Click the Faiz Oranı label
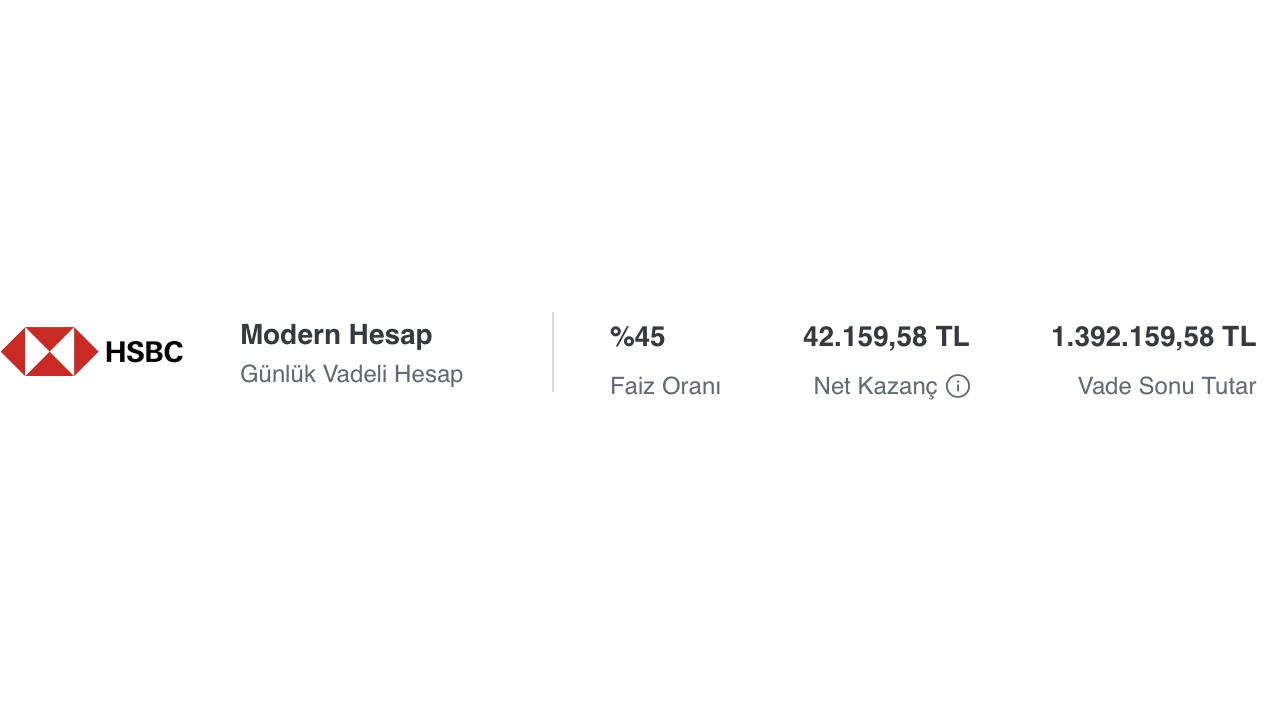 665,386
